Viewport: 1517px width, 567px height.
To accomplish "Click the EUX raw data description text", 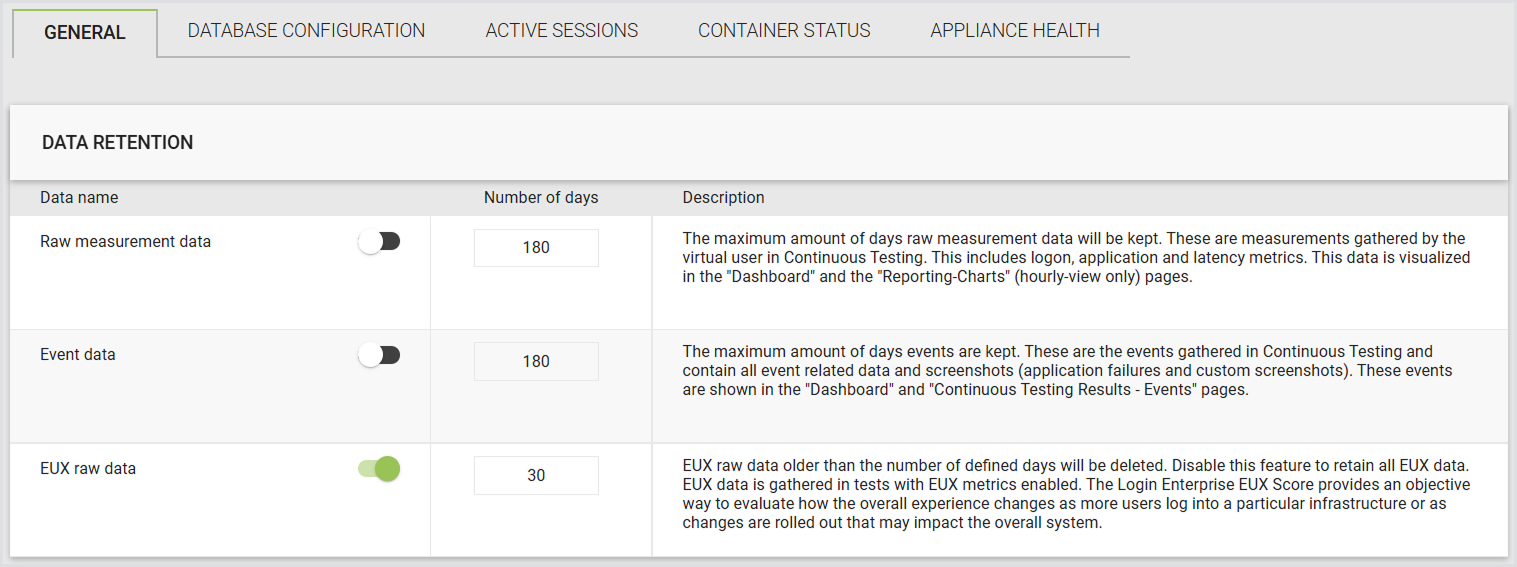I will [1077, 494].
